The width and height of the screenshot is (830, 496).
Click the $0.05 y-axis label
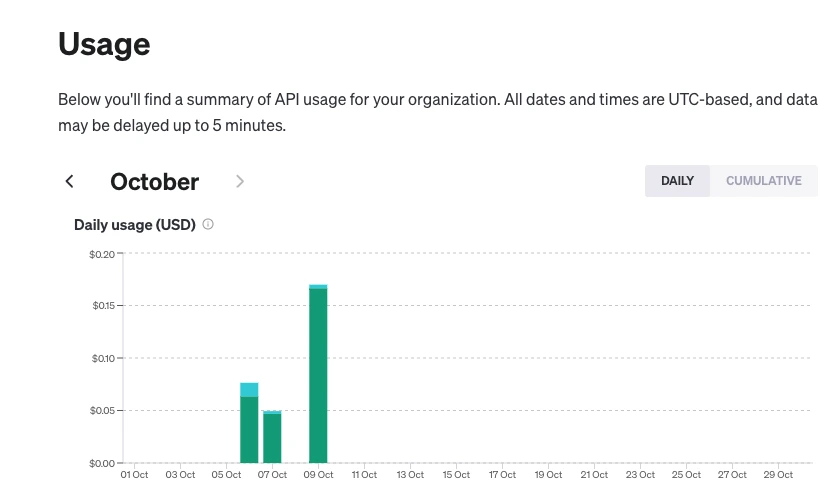point(102,410)
